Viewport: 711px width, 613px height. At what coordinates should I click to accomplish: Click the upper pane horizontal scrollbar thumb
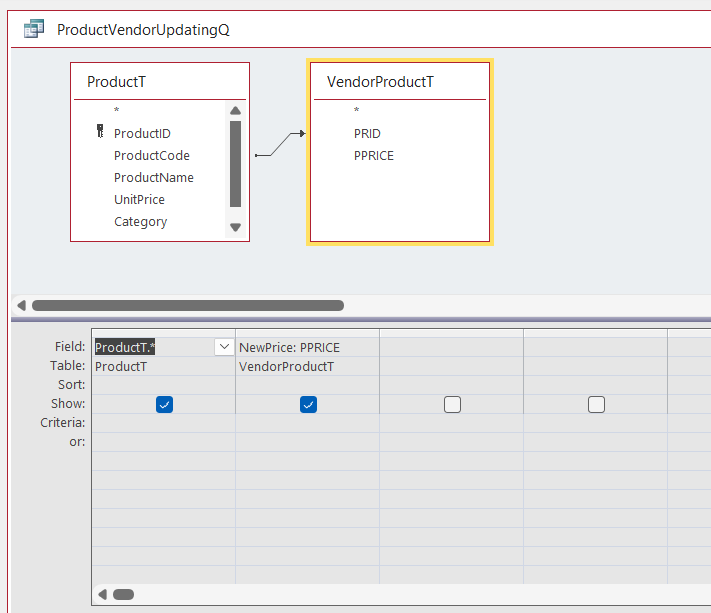(x=187, y=305)
